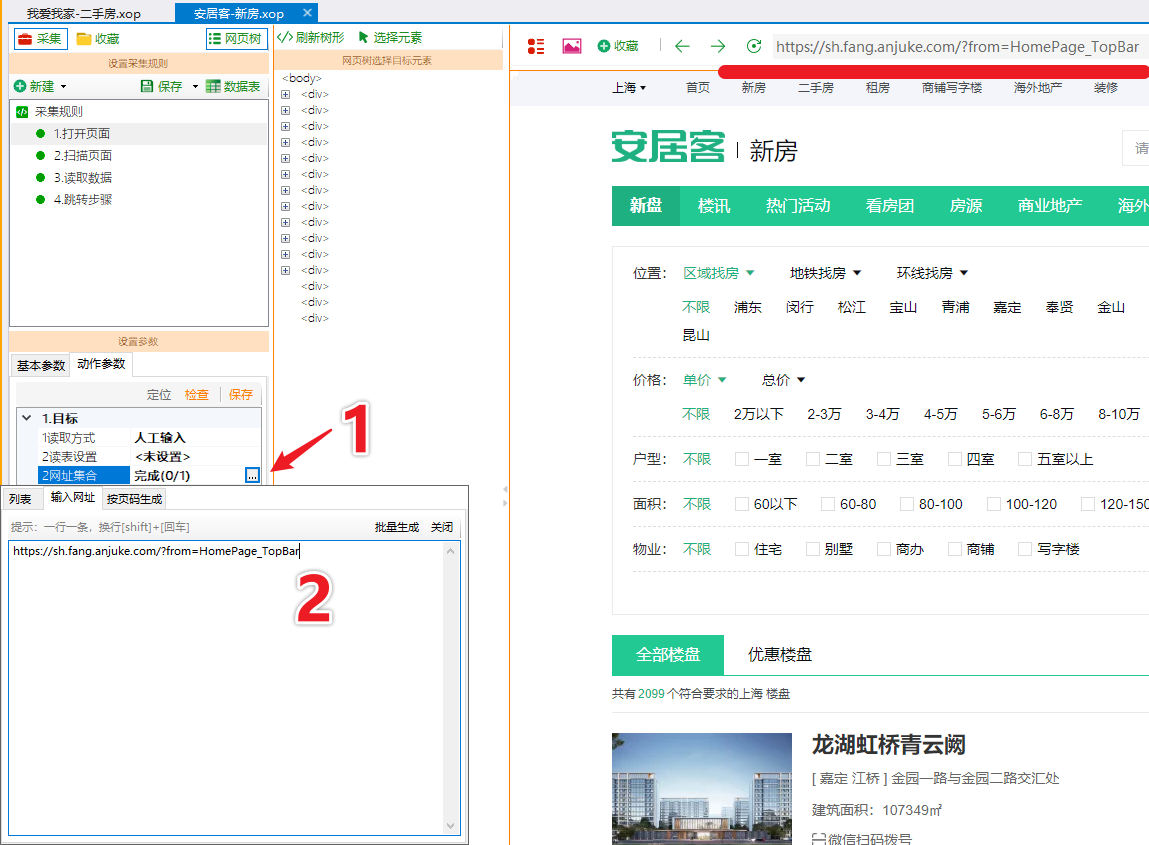Viewport: 1149px width, 845px height.
Task: Tick the 二室 checkbox
Action: pos(813,459)
